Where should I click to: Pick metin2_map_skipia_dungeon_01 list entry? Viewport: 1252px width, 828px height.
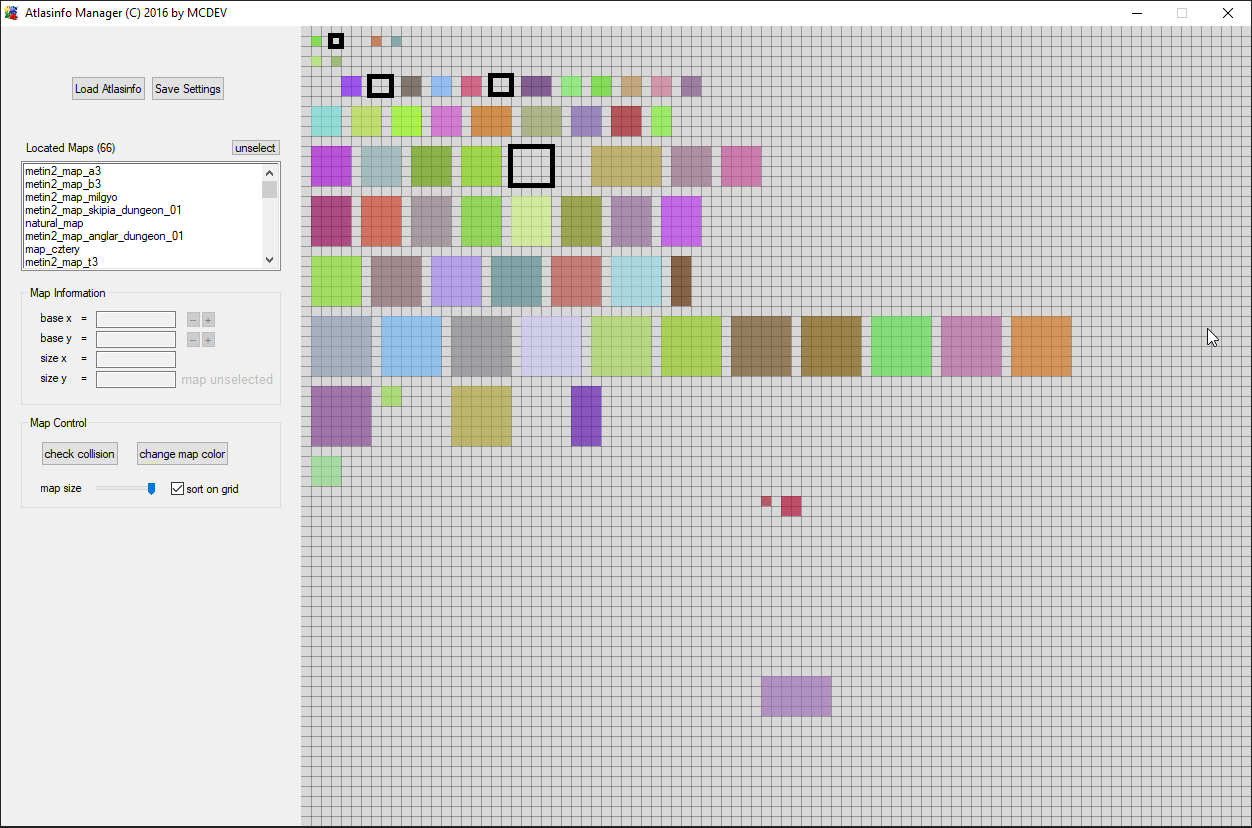coord(103,210)
